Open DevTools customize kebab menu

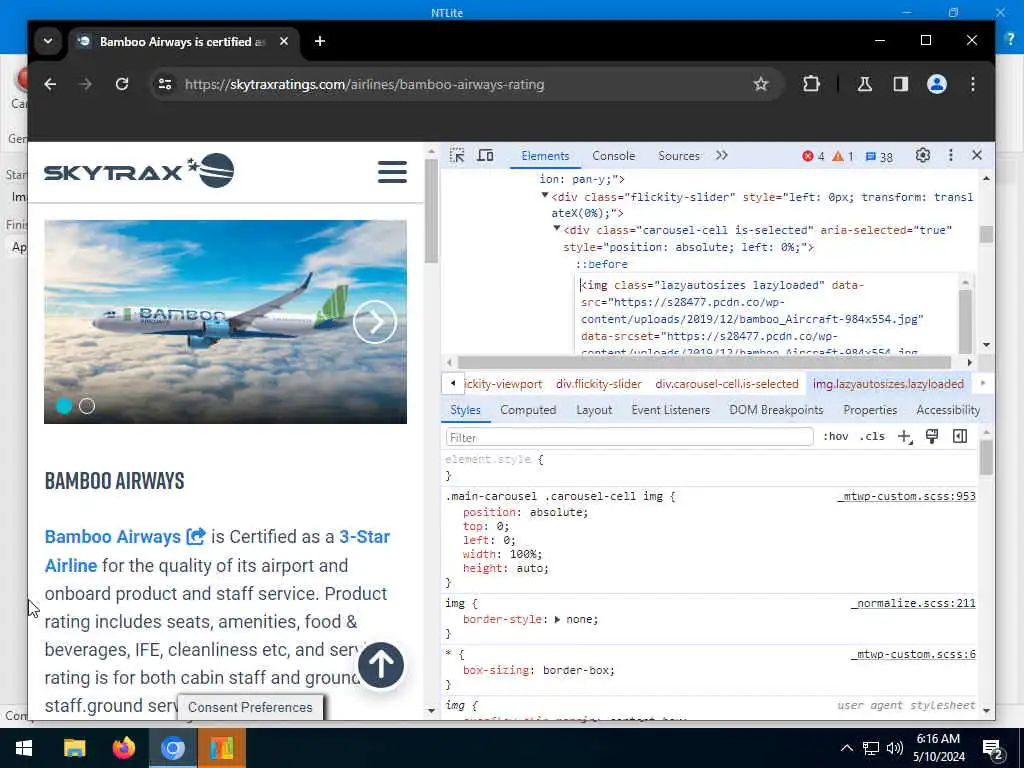[951, 155]
